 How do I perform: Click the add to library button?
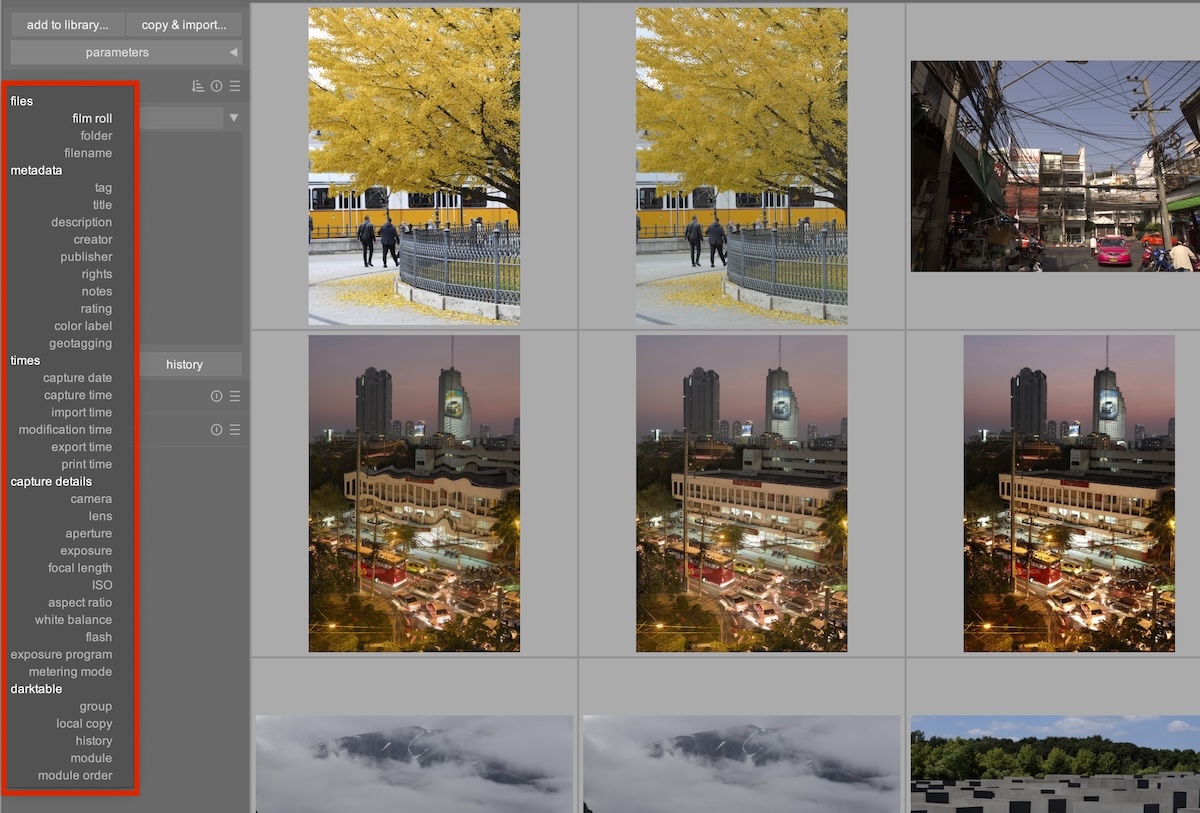pyautogui.click(x=67, y=25)
